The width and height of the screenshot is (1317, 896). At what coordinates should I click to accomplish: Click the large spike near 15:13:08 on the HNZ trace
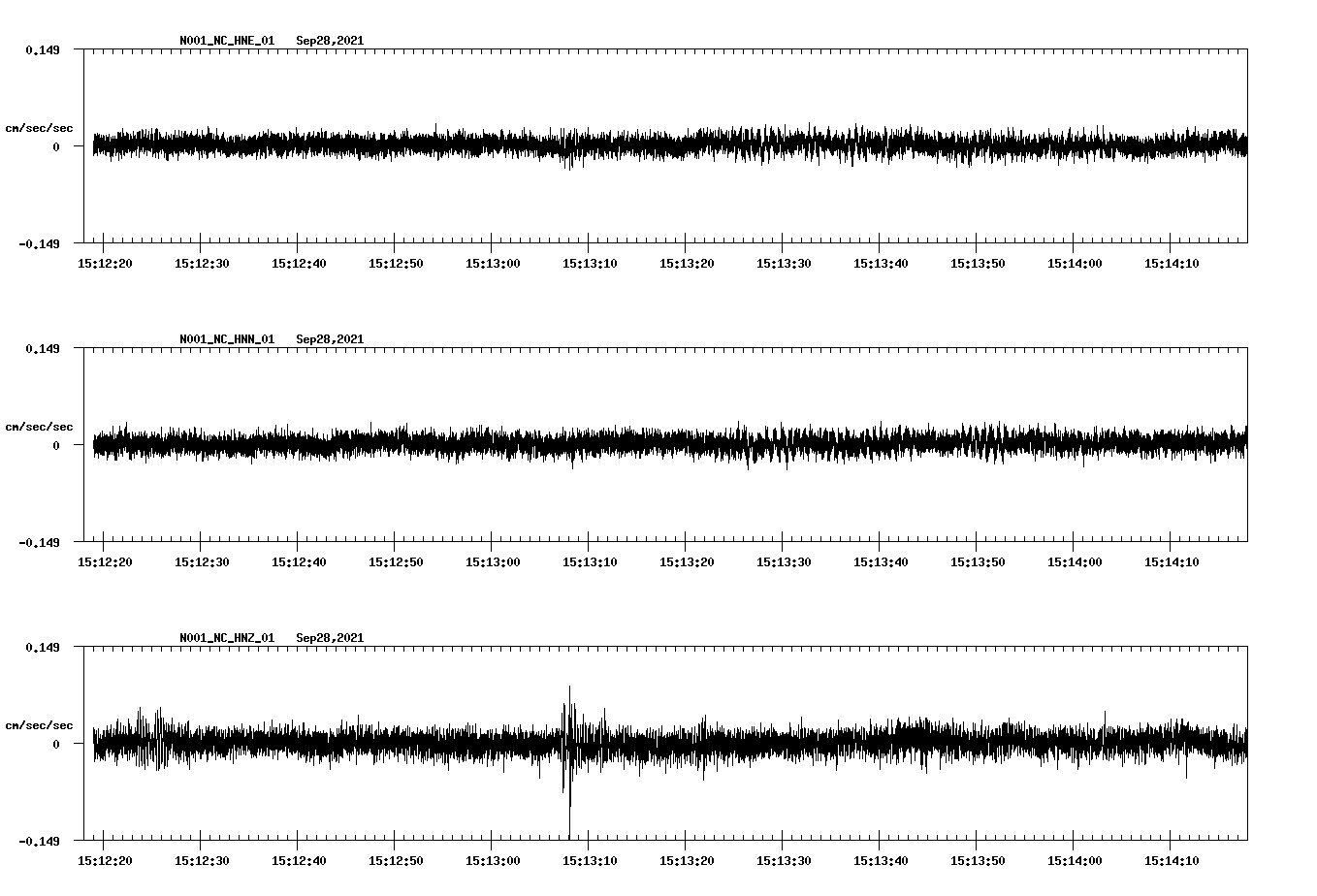click(x=569, y=761)
